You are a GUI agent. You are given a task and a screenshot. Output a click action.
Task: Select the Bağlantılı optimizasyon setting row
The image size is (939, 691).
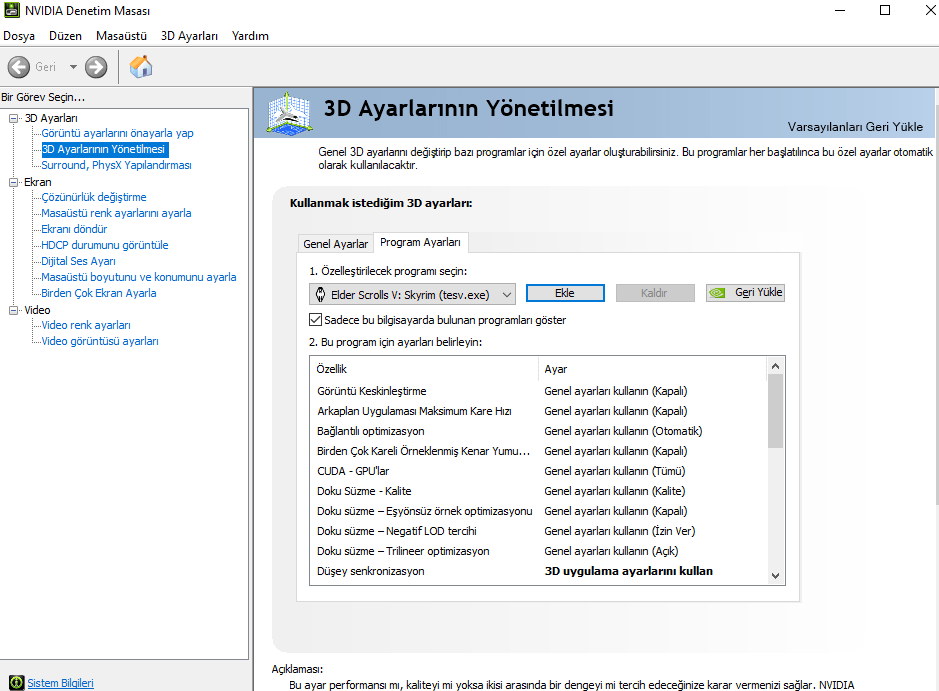coord(538,431)
